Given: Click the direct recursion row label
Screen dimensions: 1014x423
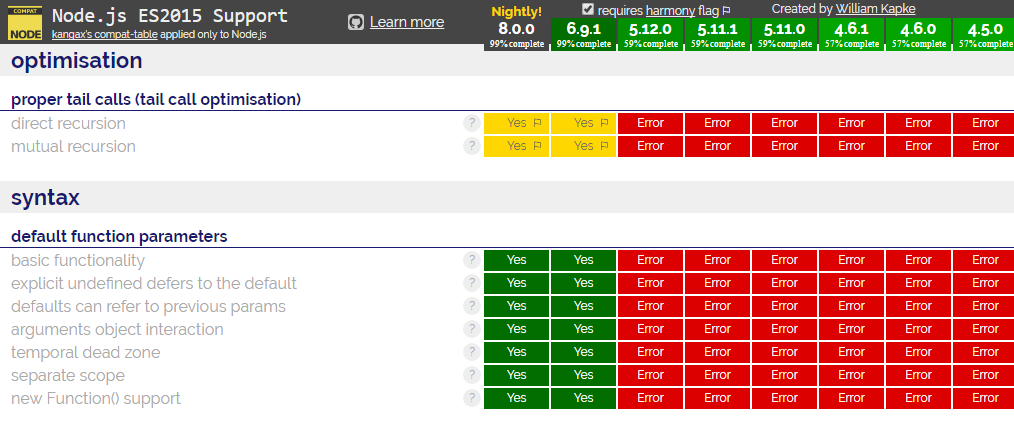Looking at the screenshot, I should pos(69,123).
